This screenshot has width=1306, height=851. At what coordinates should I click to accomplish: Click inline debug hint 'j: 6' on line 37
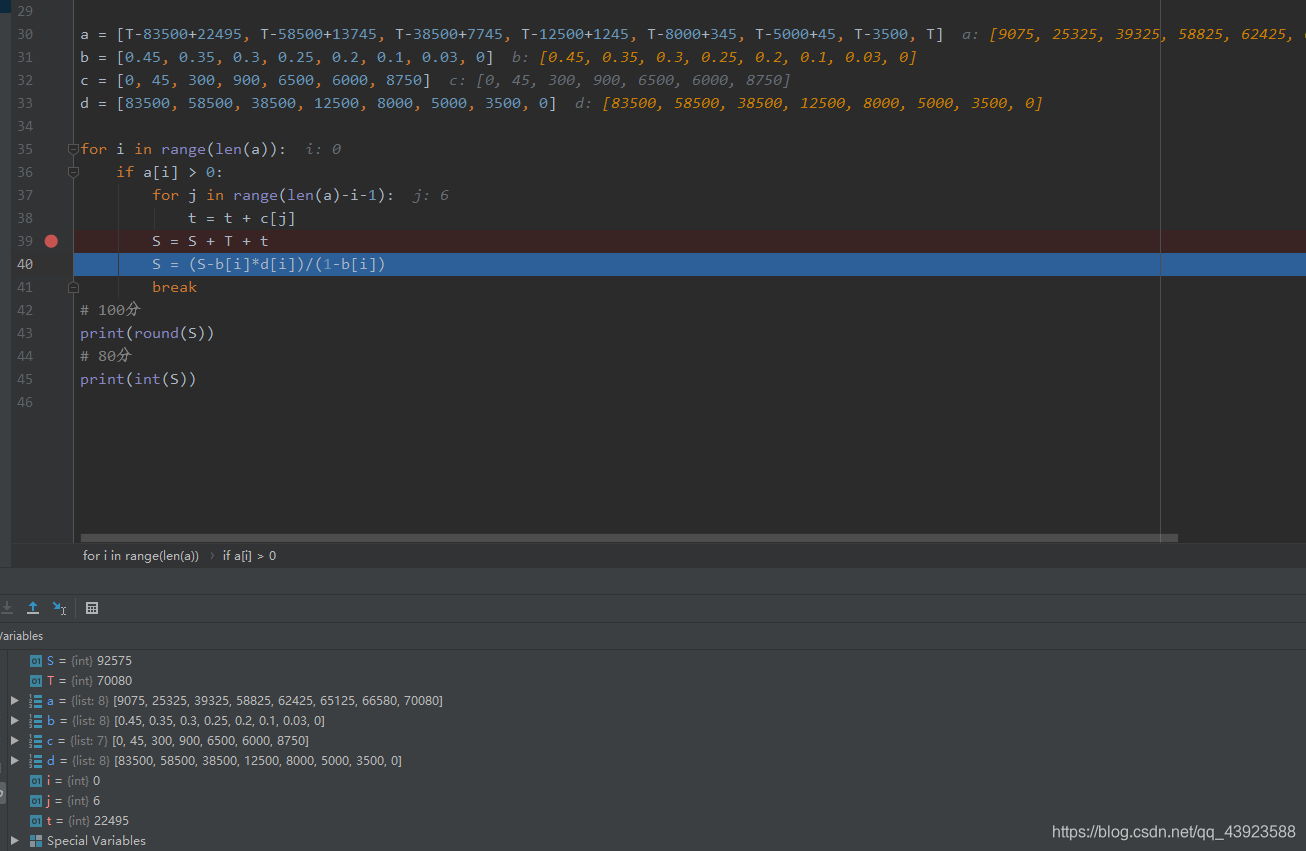coord(430,195)
